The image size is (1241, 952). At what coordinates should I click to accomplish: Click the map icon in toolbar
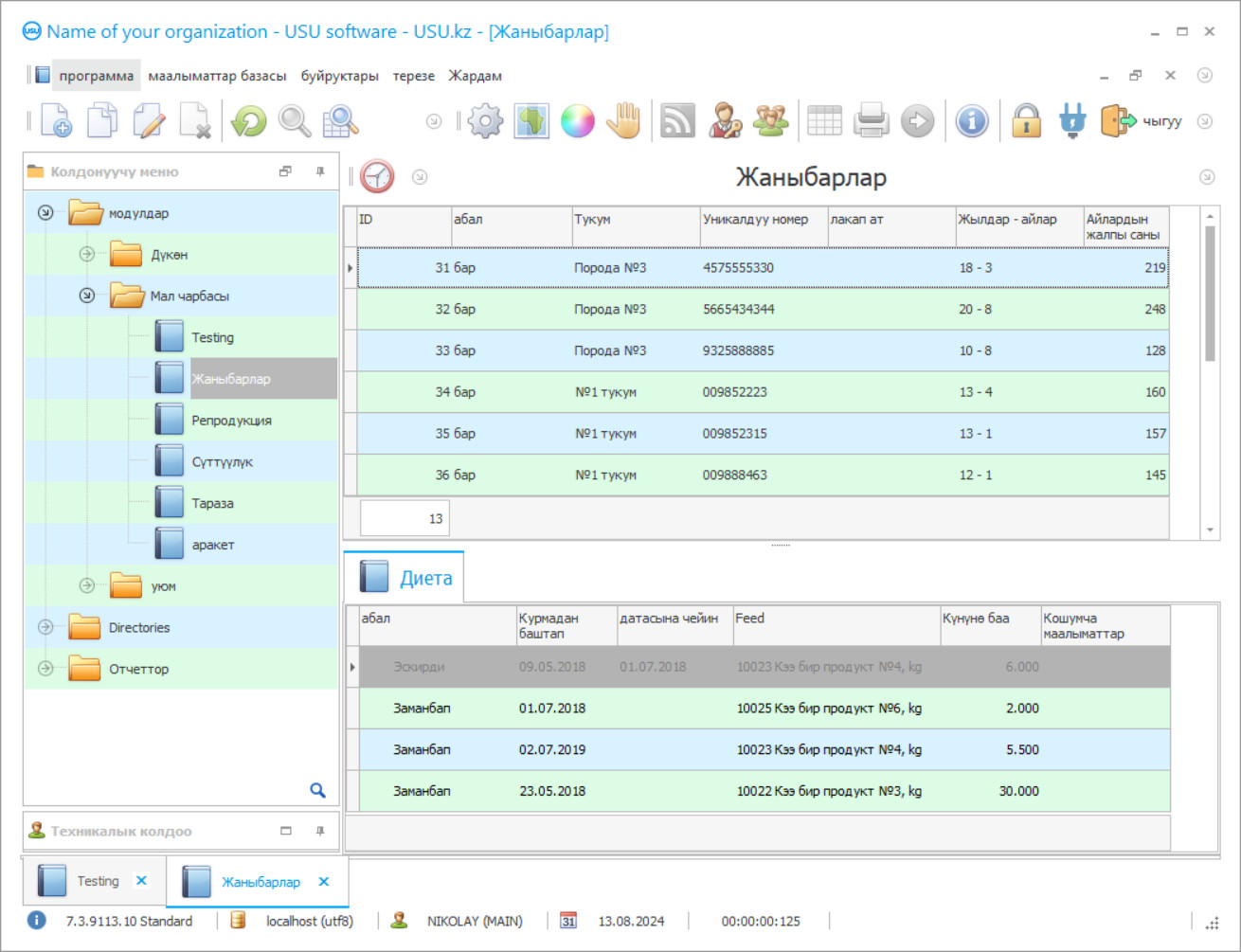tap(531, 121)
